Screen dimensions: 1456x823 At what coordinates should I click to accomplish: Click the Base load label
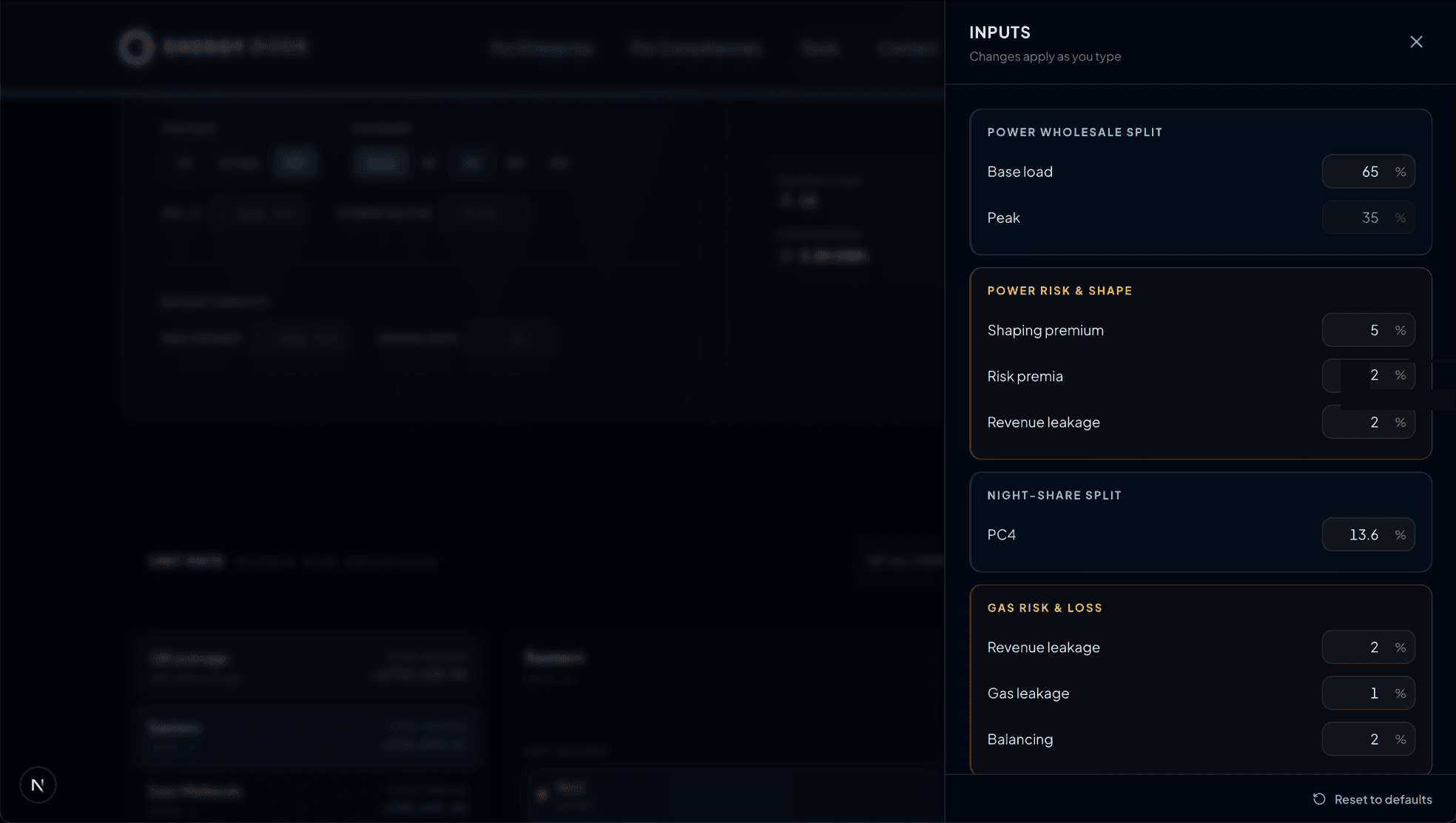tap(1019, 172)
